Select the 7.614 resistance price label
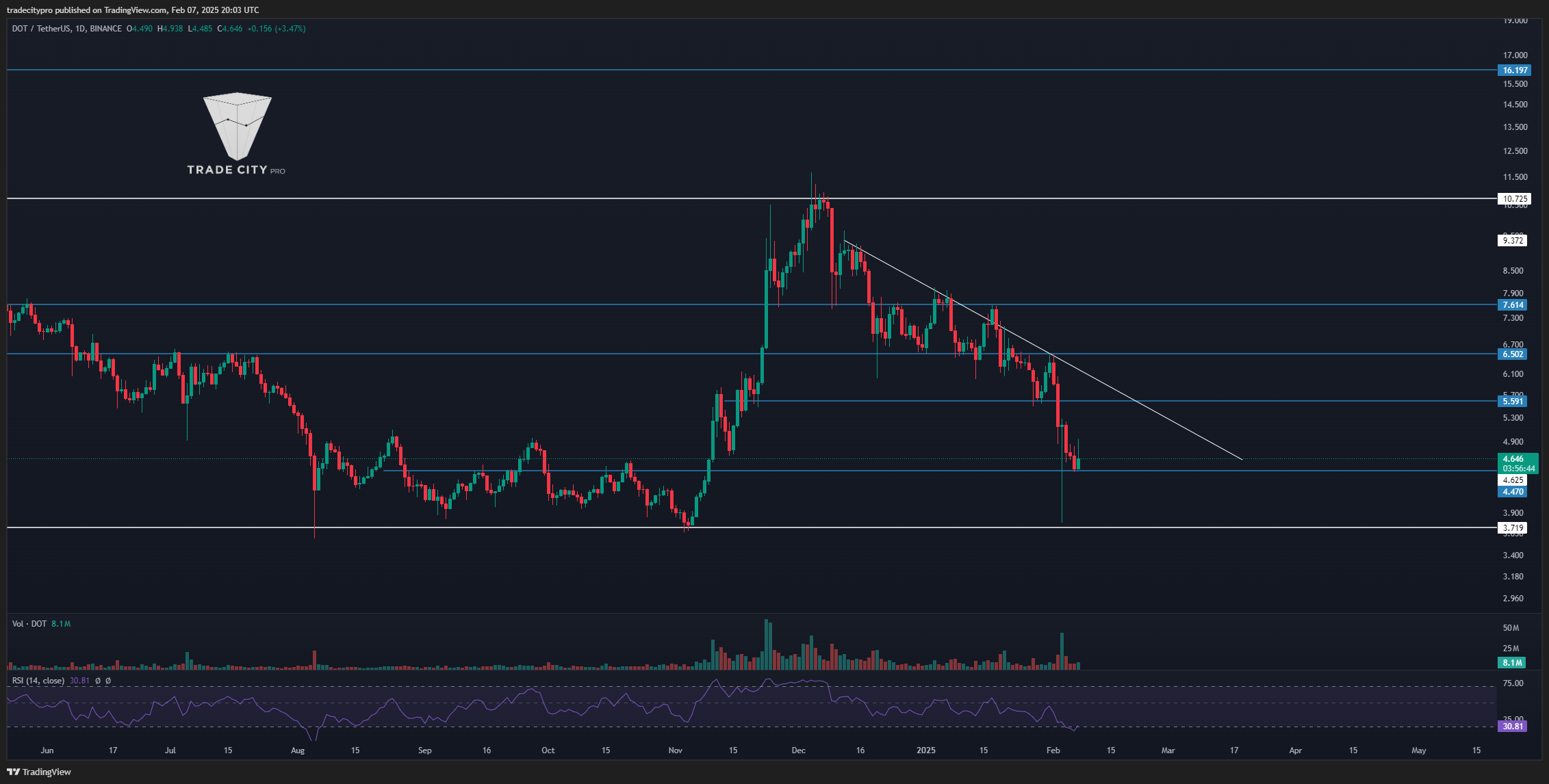1549x784 pixels. [x=1512, y=305]
